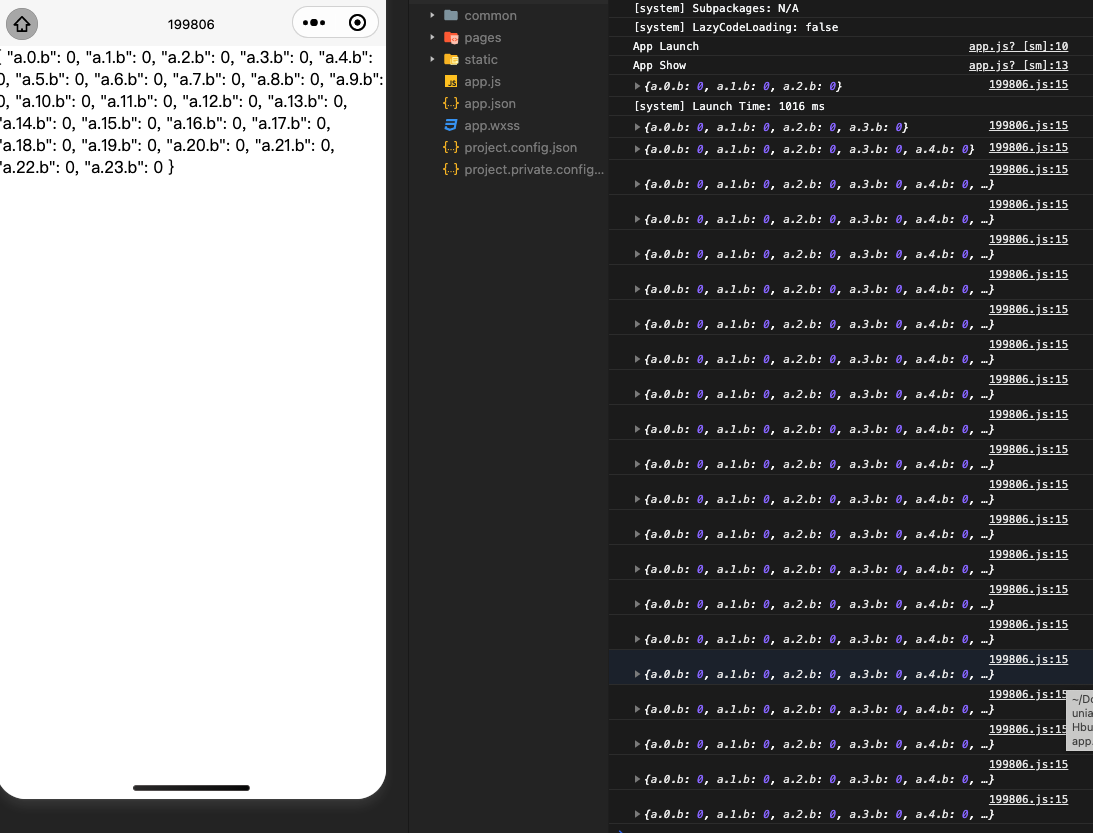
Task: Expand the static folder arrow
Action: point(432,59)
